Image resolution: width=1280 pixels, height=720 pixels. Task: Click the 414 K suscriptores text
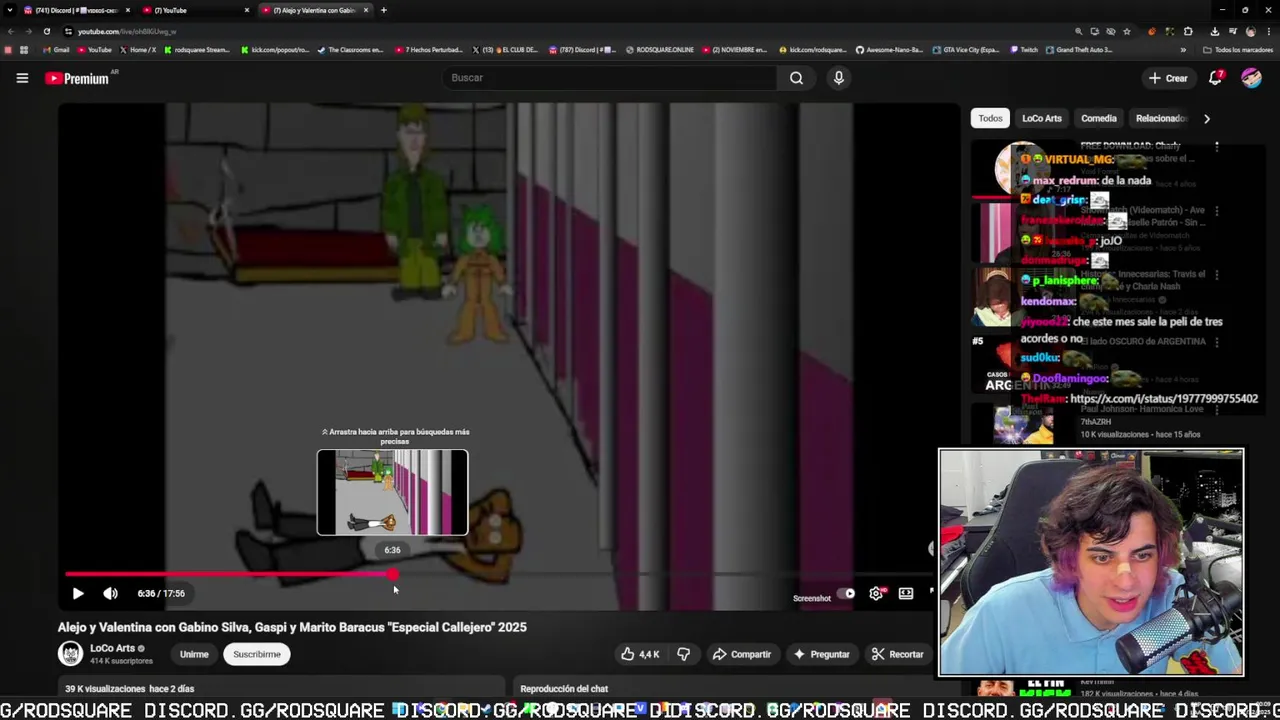121,661
